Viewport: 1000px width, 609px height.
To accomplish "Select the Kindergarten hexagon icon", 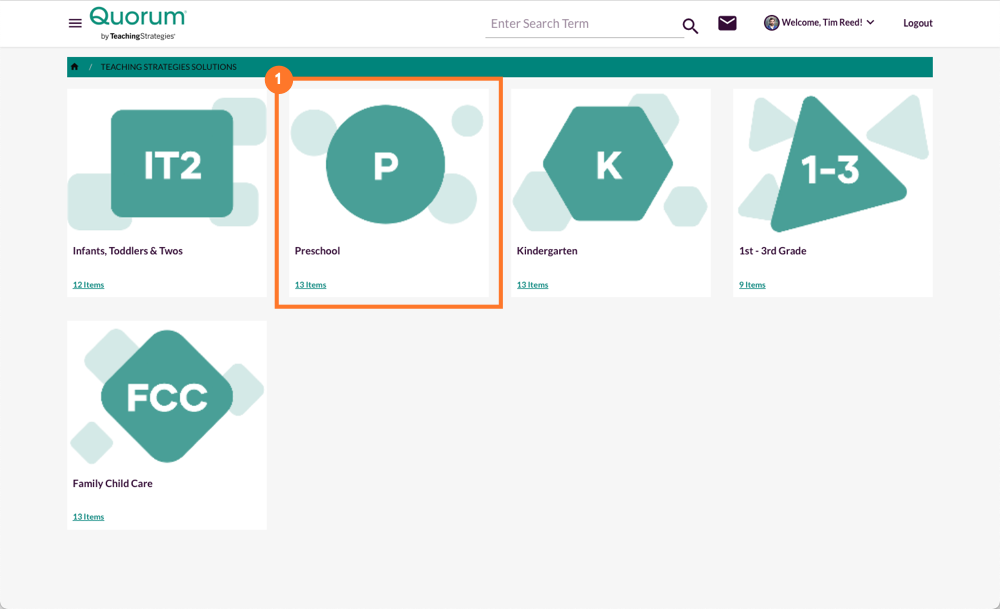I will (x=608, y=163).
